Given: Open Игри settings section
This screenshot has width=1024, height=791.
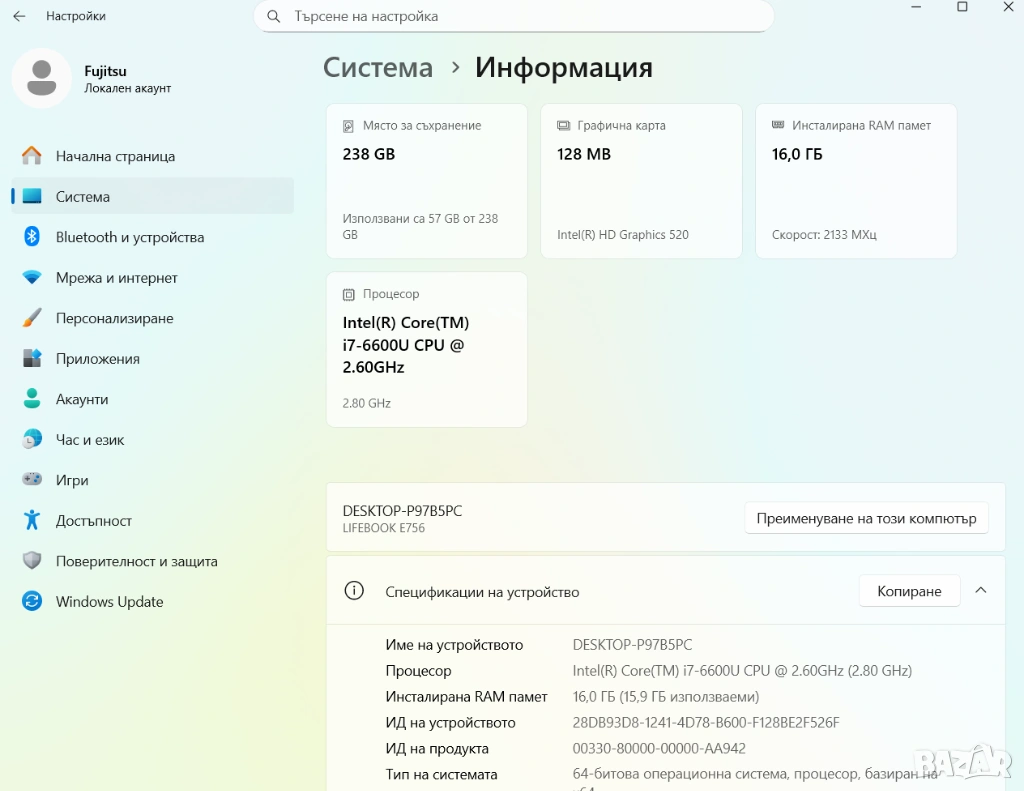Looking at the screenshot, I should point(72,480).
